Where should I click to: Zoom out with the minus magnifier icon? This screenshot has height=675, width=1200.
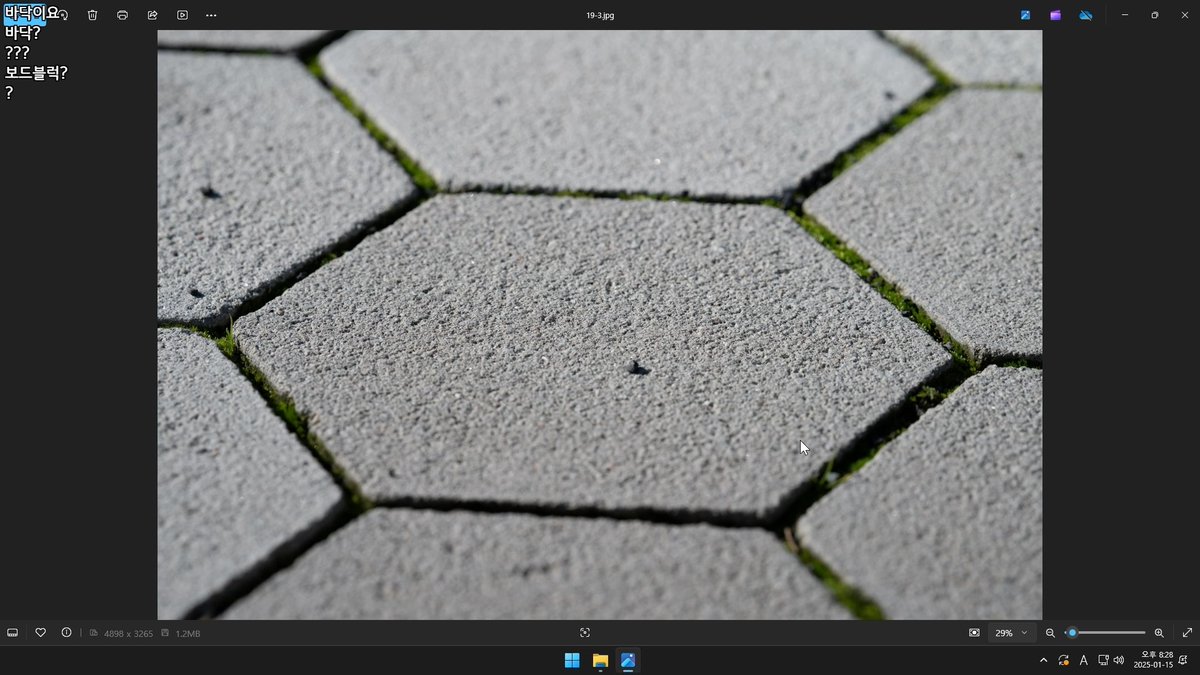(x=1050, y=632)
